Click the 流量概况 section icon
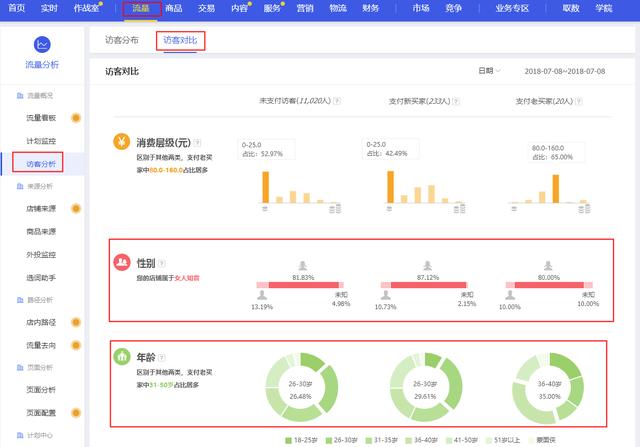Screen dimensions: 640x447 20,96
